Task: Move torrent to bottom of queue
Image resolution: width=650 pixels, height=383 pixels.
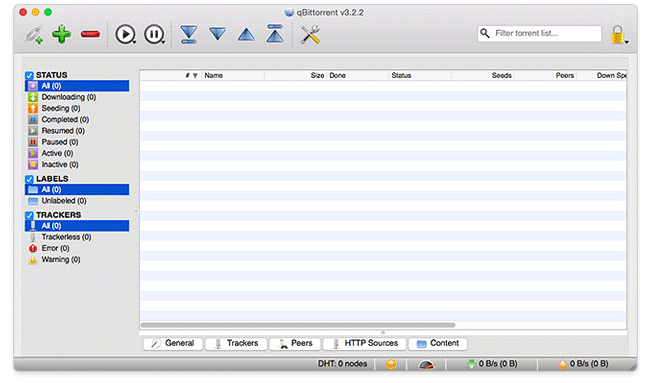Action: (x=189, y=34)
